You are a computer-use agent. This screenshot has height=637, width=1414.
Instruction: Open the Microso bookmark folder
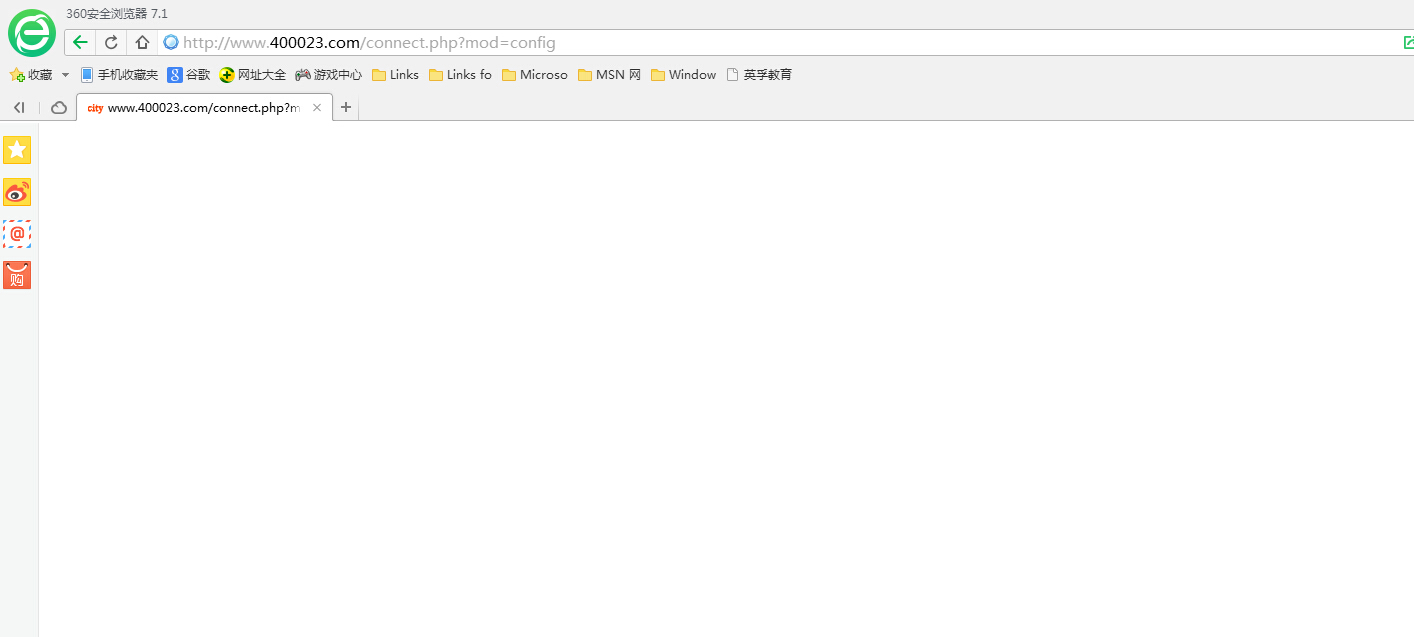tap(534, 75)
